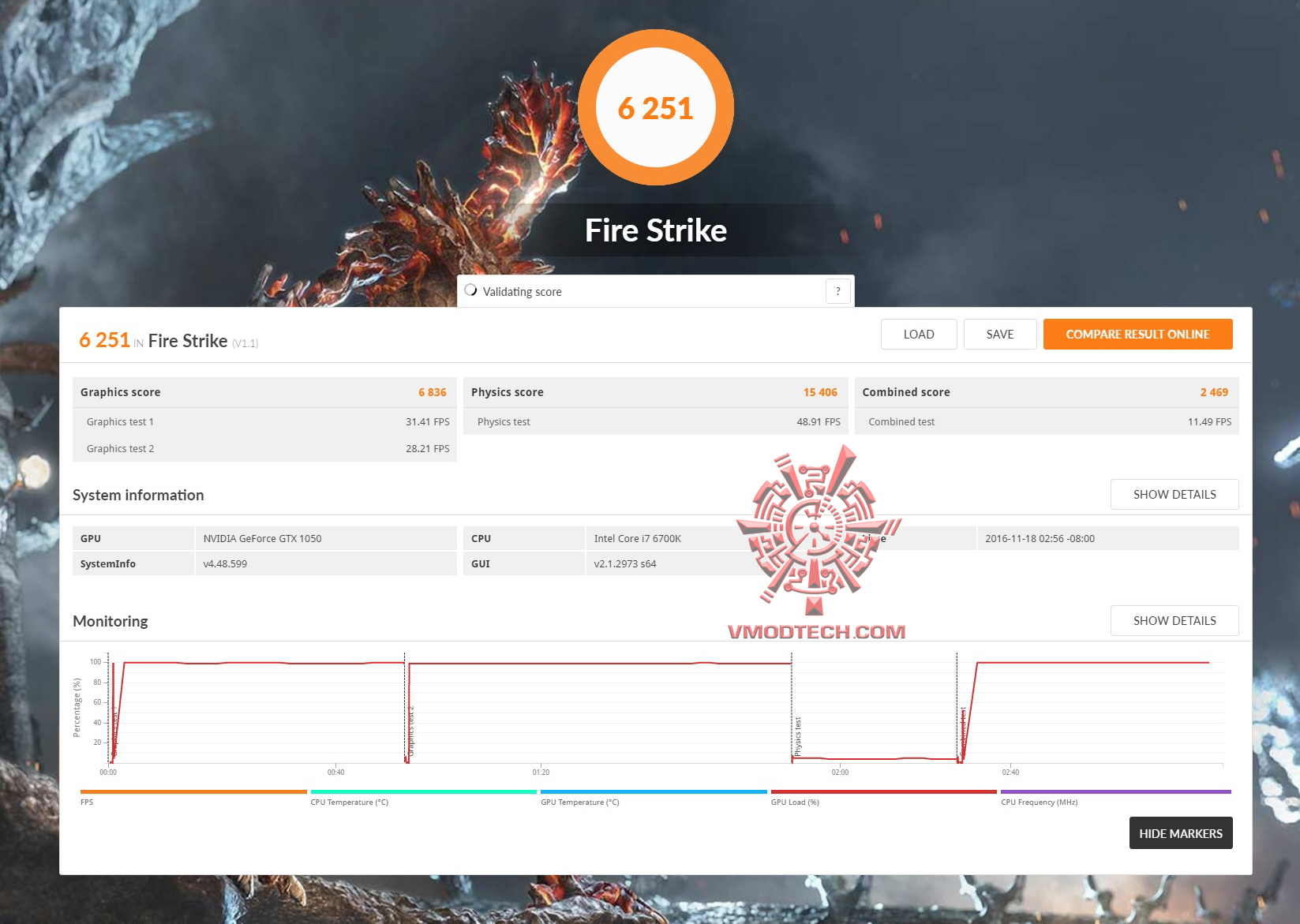Click the Graphics score header label
The width and height of the screenshot is (1300, 924).
click(121, 392)
